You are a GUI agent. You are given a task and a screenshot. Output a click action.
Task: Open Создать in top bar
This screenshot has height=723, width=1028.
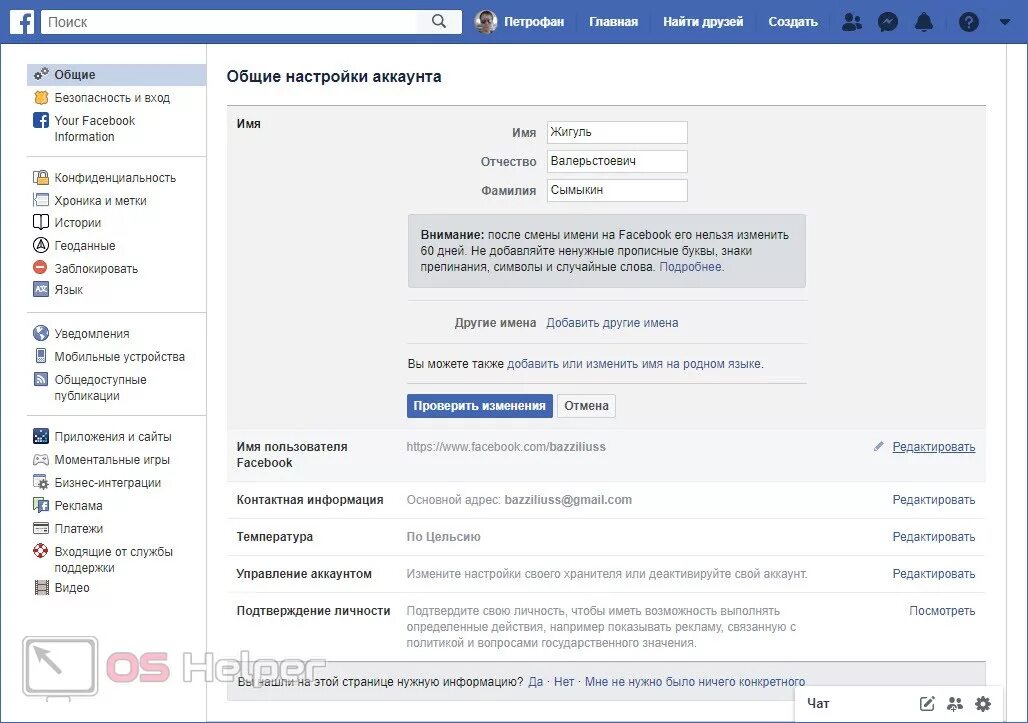(793, 22)
